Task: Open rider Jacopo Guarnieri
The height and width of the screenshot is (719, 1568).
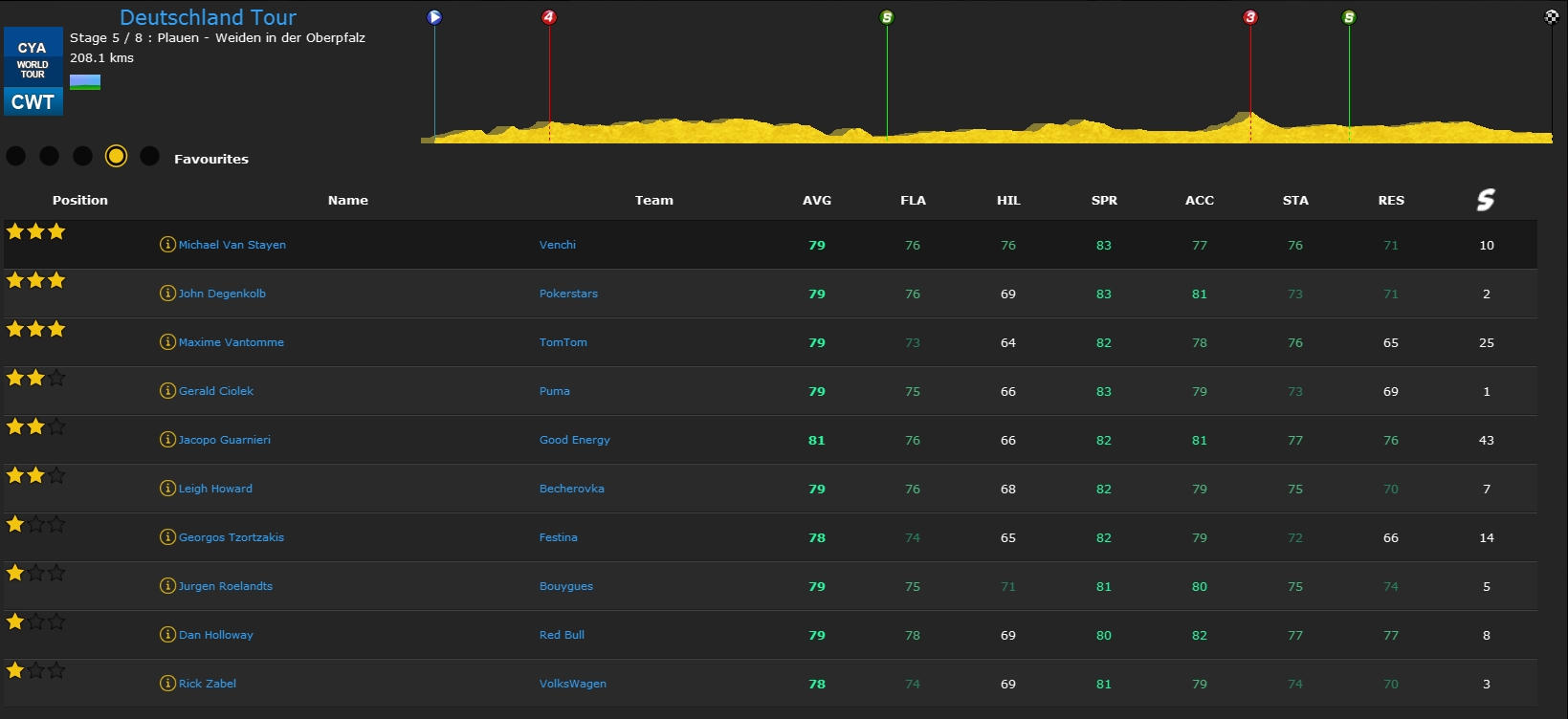Action: coord(225,440)
